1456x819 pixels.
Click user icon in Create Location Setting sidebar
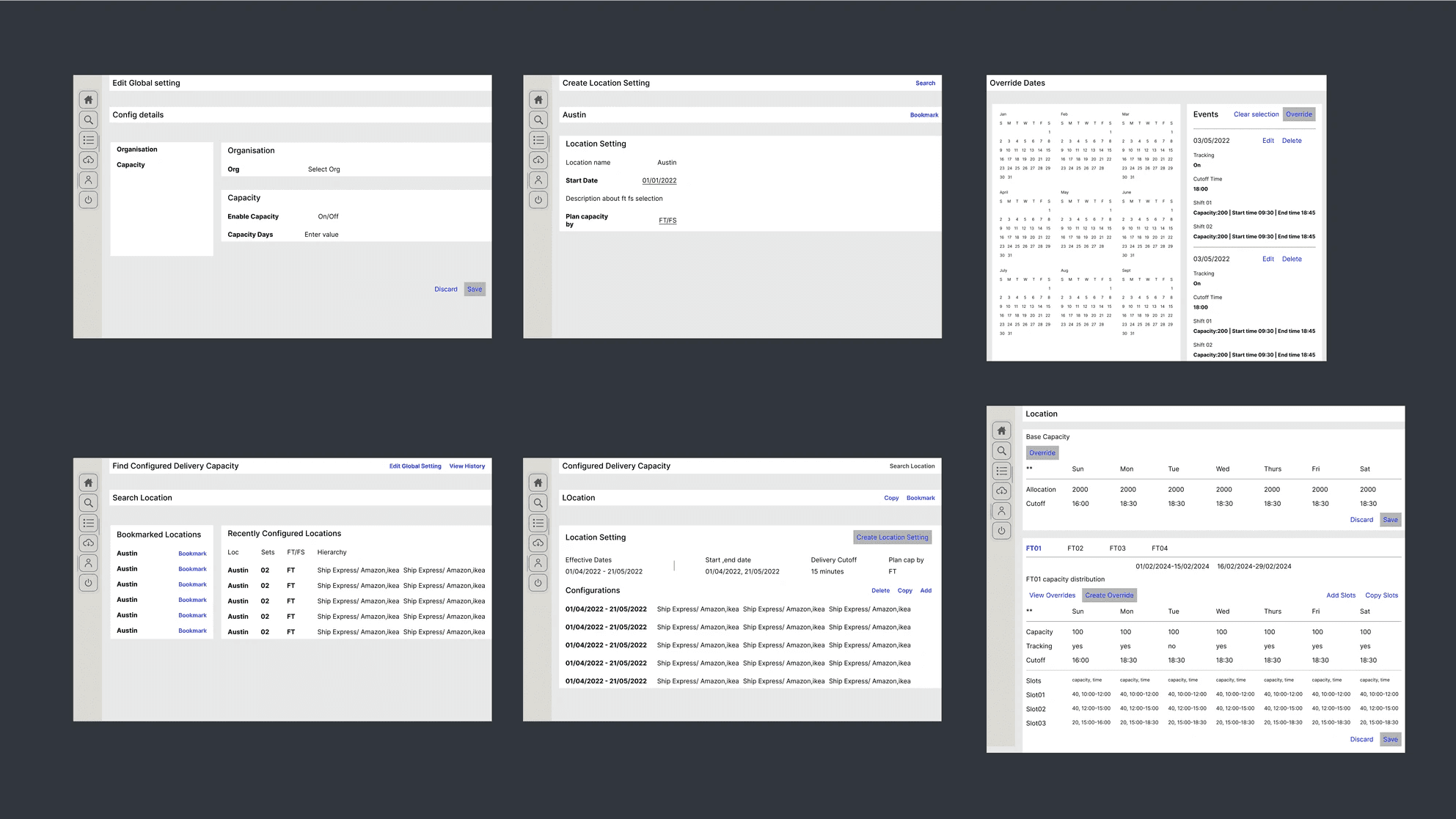coord(538,180)
